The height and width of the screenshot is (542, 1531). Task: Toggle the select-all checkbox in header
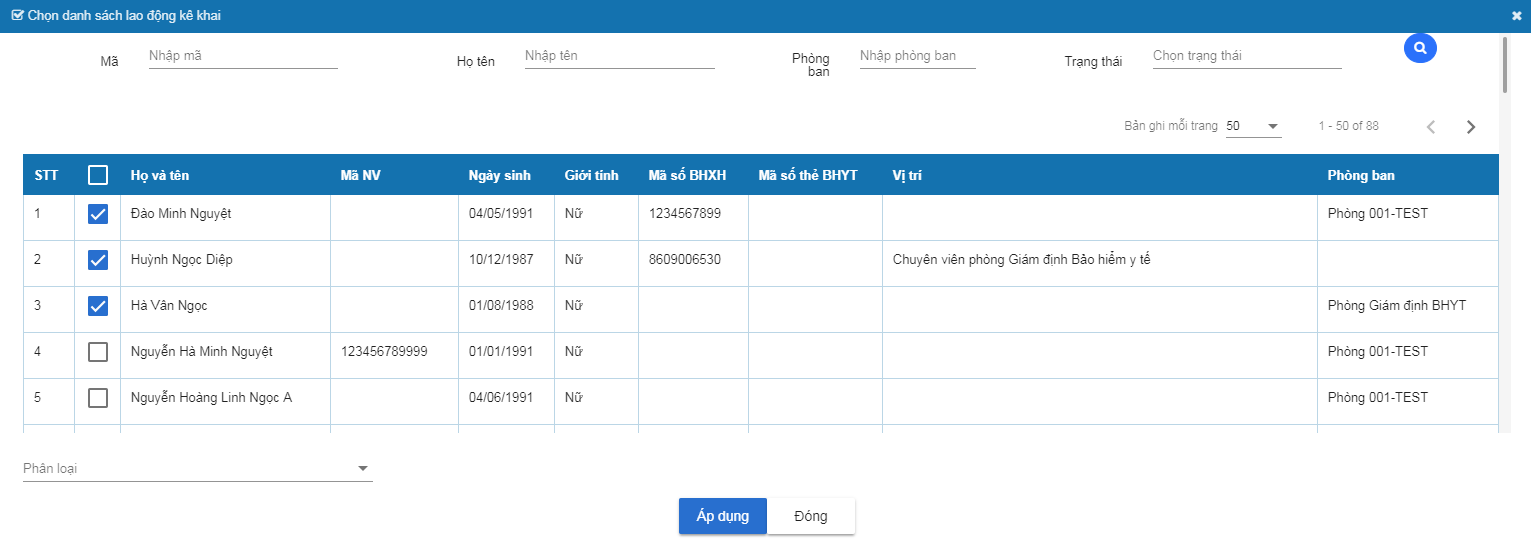98,175
